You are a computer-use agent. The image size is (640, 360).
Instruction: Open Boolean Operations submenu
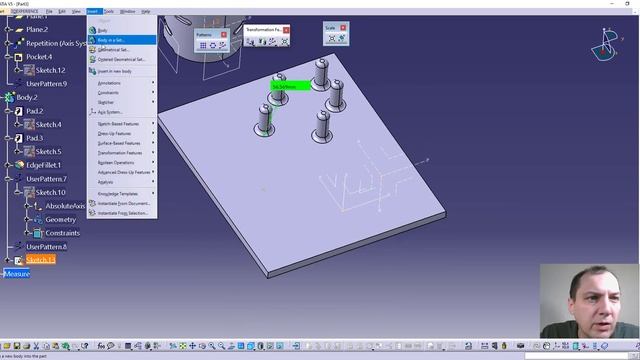[x=122, y=162]
